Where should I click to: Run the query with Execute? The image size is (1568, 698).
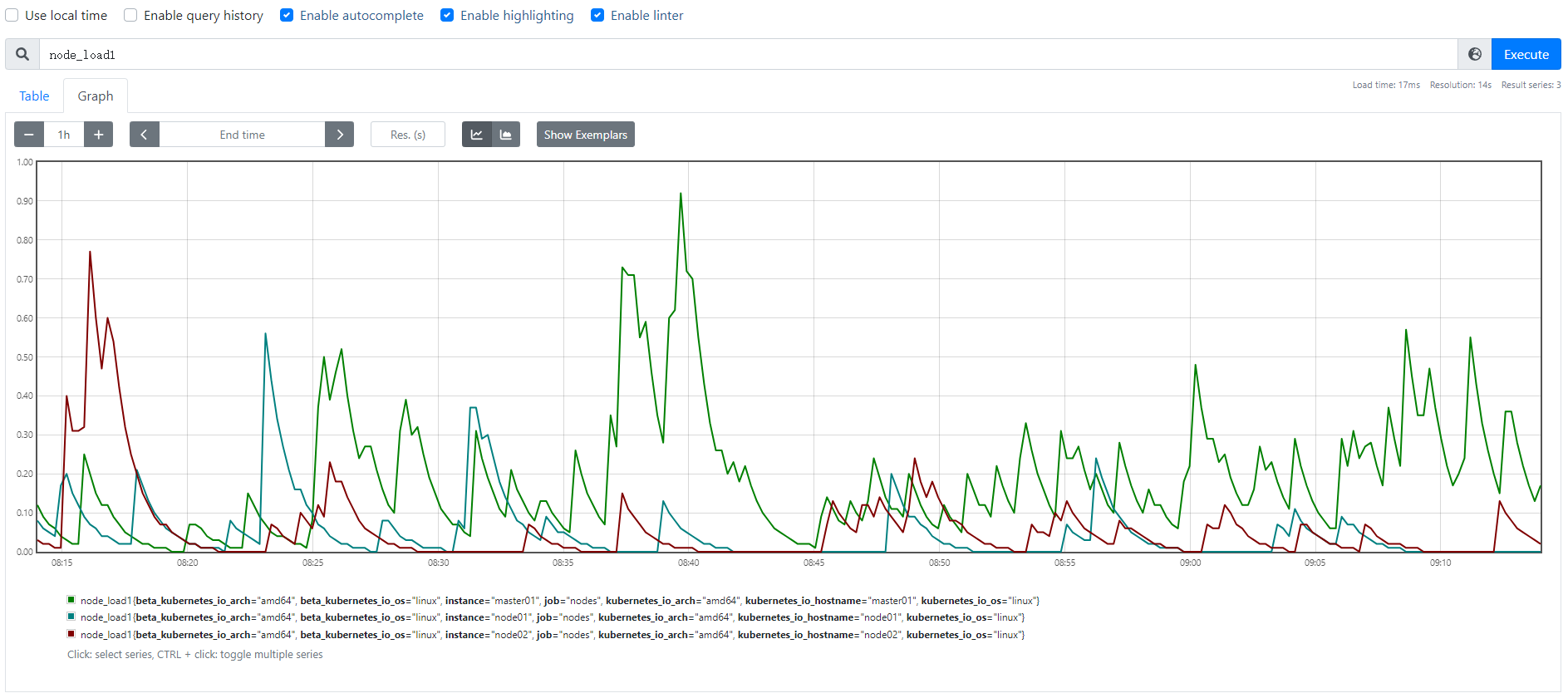click(1526, 54)
